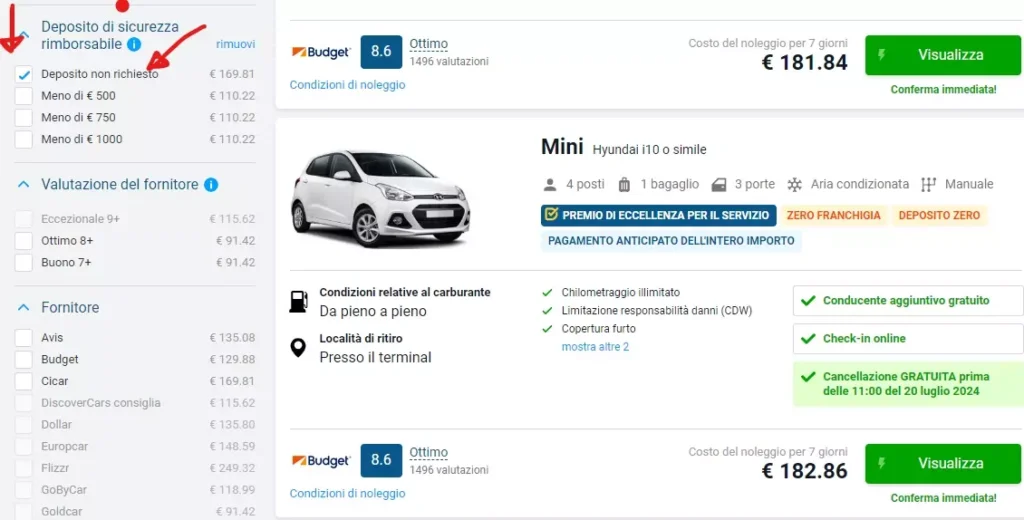
Task: Open Condizioni di noleggio for € 182.86 offer
Action: pyautogui.click(x=347, y=493)
